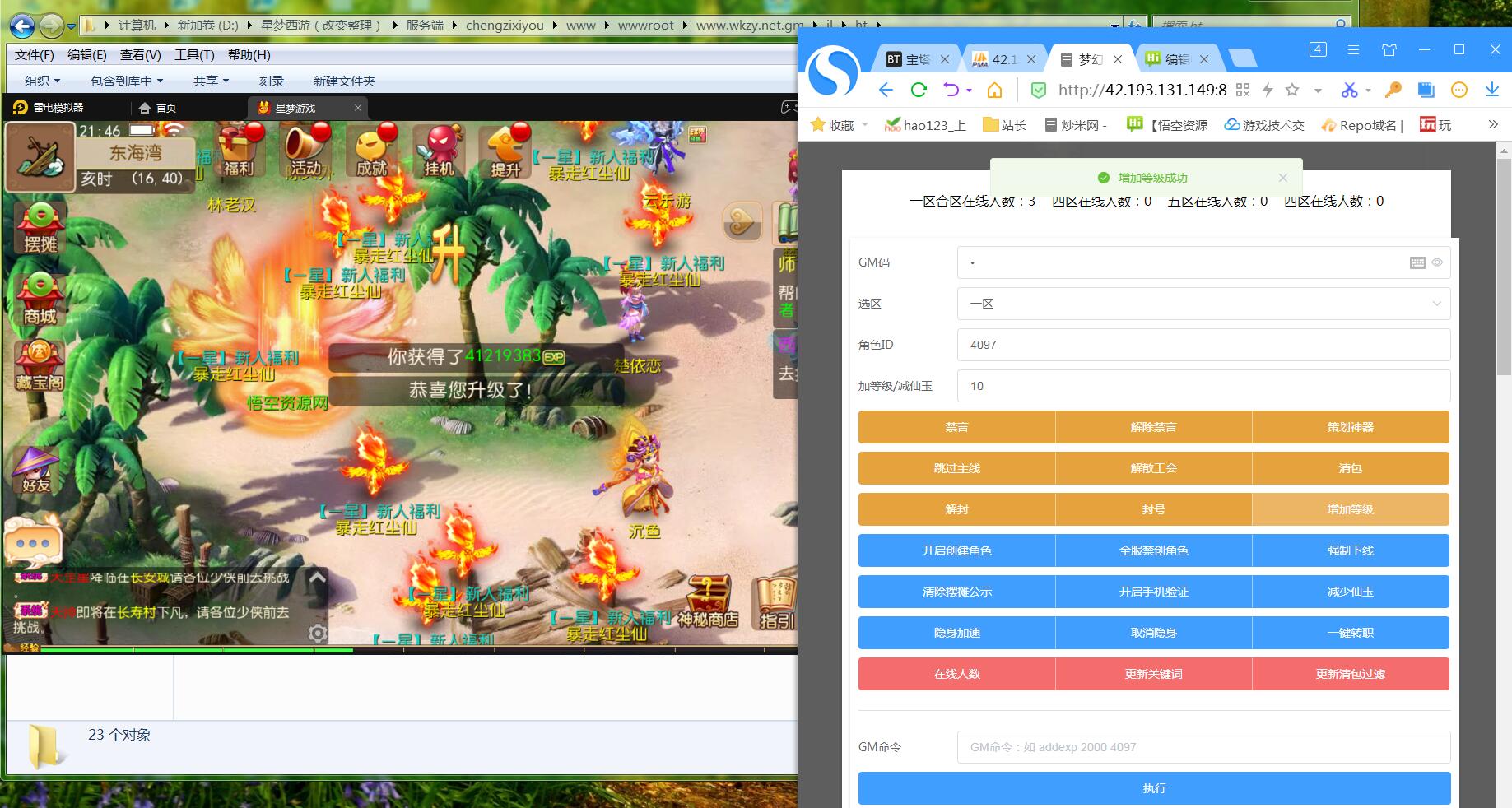The height and width of the screenshot is (808, 1512).
Task: Tap the 活动 horn icon in game
Action: (x=305, y=151)
